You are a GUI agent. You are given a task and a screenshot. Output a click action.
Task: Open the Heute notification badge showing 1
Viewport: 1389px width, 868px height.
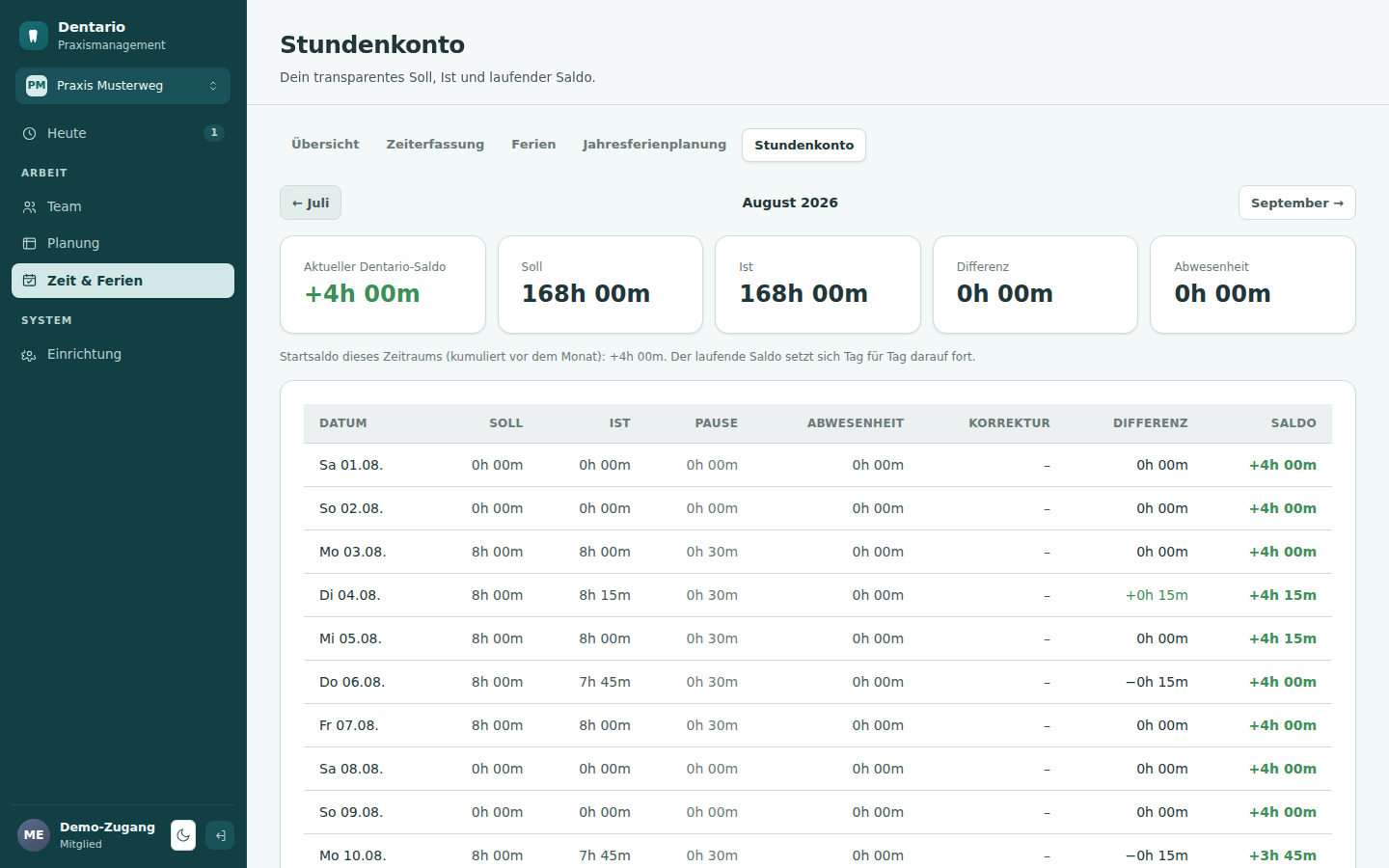click(x=214, y=133)
